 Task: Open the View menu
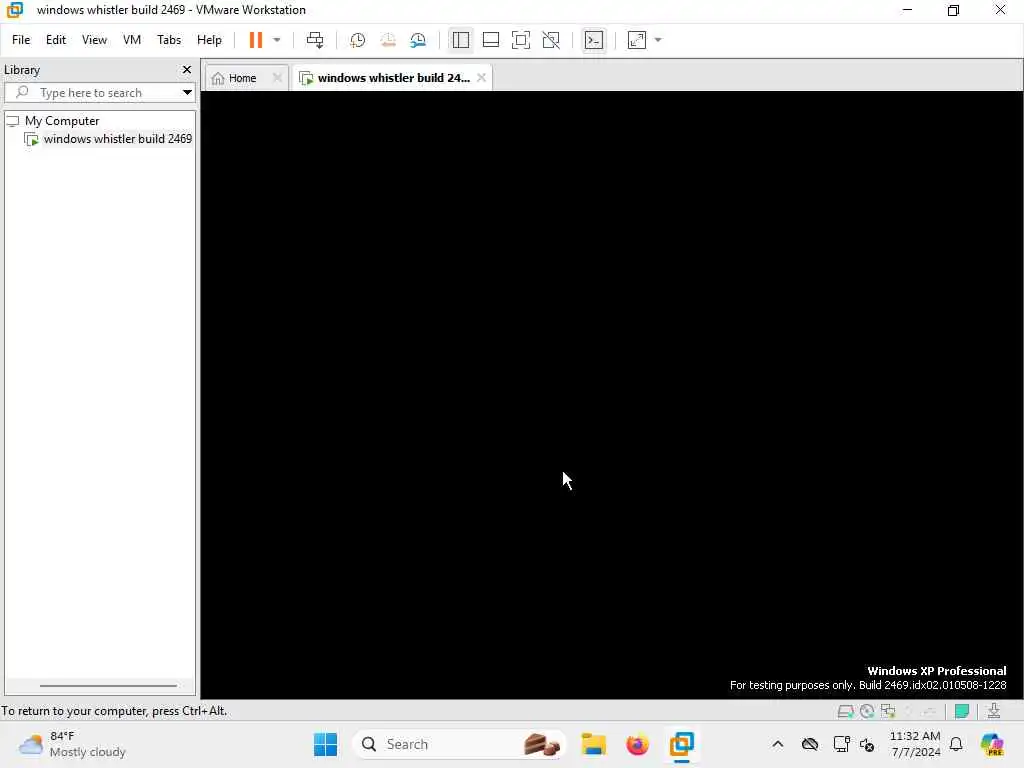94,40
